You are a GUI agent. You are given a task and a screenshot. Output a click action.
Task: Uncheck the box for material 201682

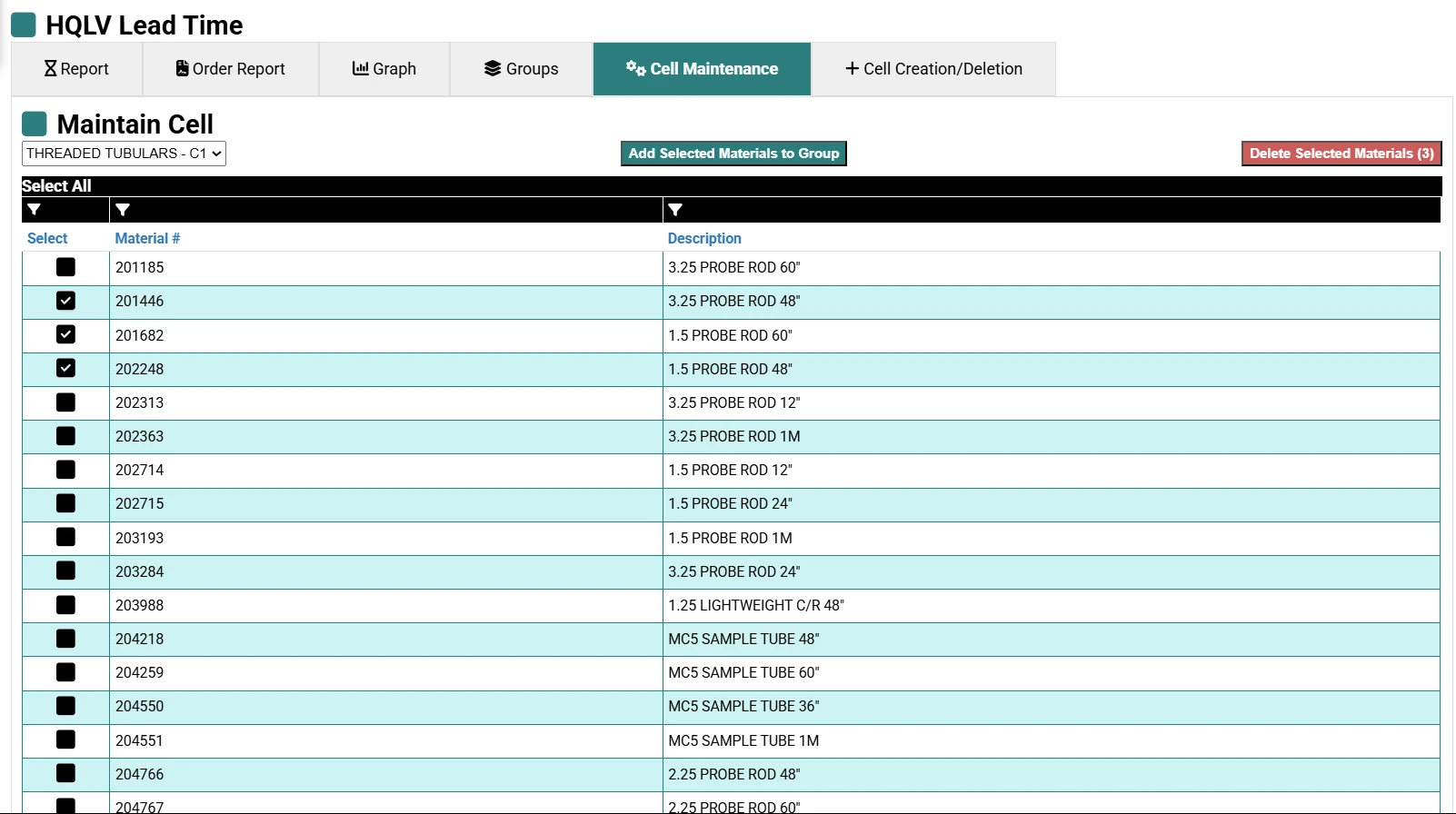click(65, 334)
